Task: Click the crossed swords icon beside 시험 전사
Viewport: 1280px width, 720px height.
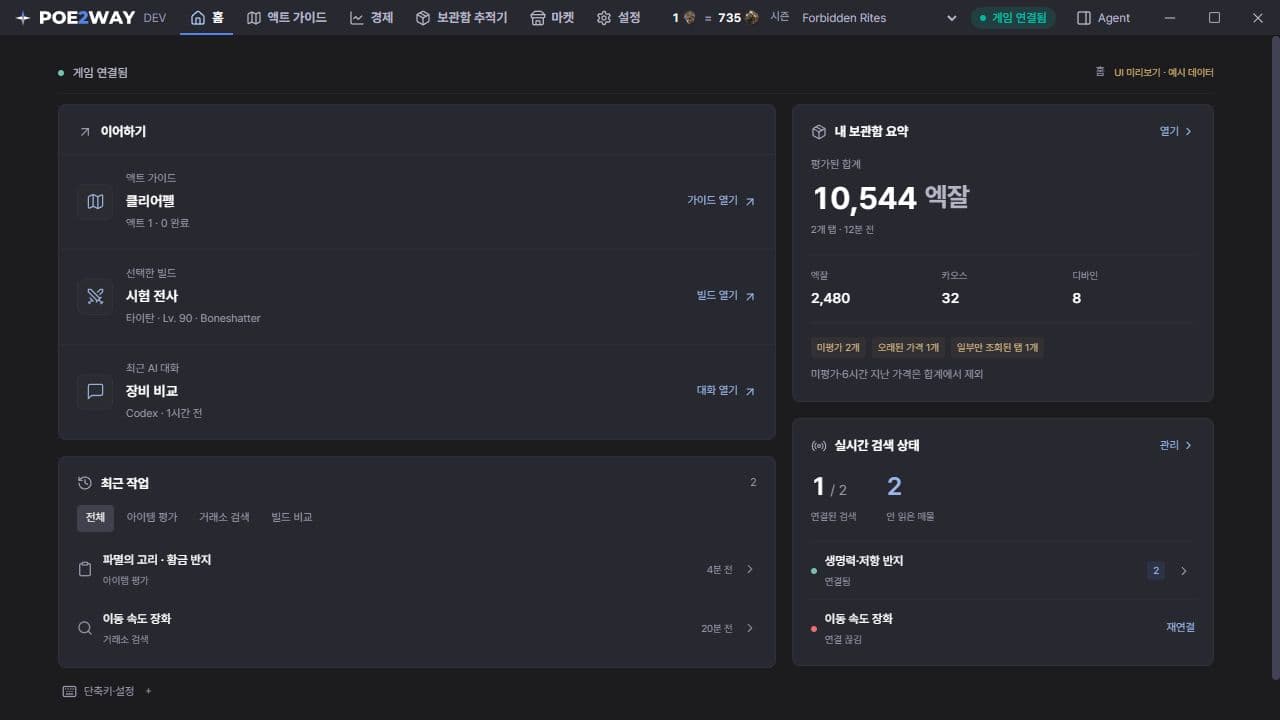Action: tap(95, 296)
